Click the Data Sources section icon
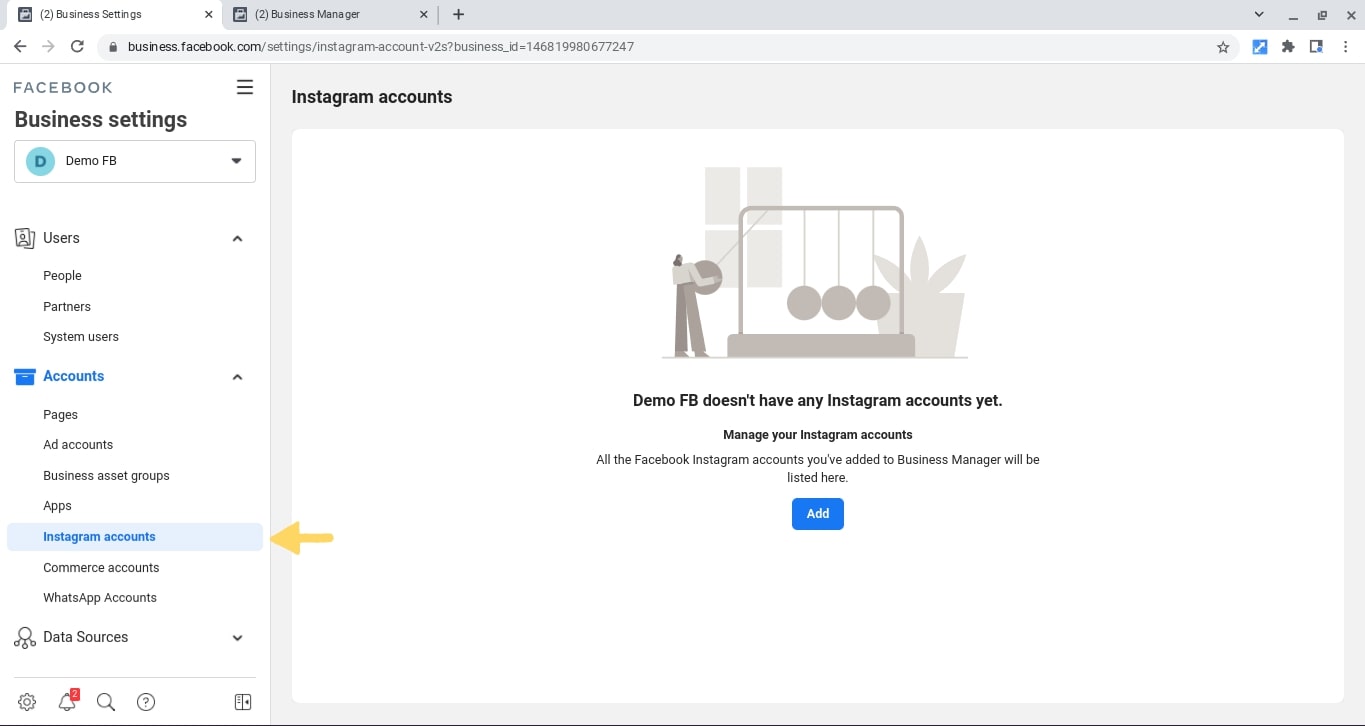This screenshot has height=726, width=1365. click(x=25, y=637)
